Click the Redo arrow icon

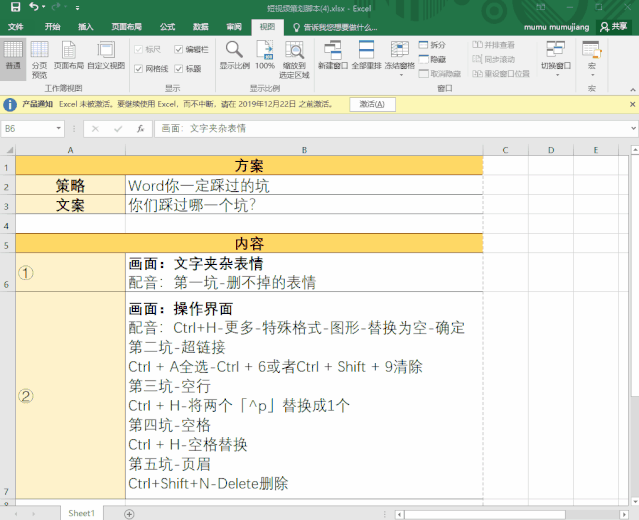coord(56,7)
